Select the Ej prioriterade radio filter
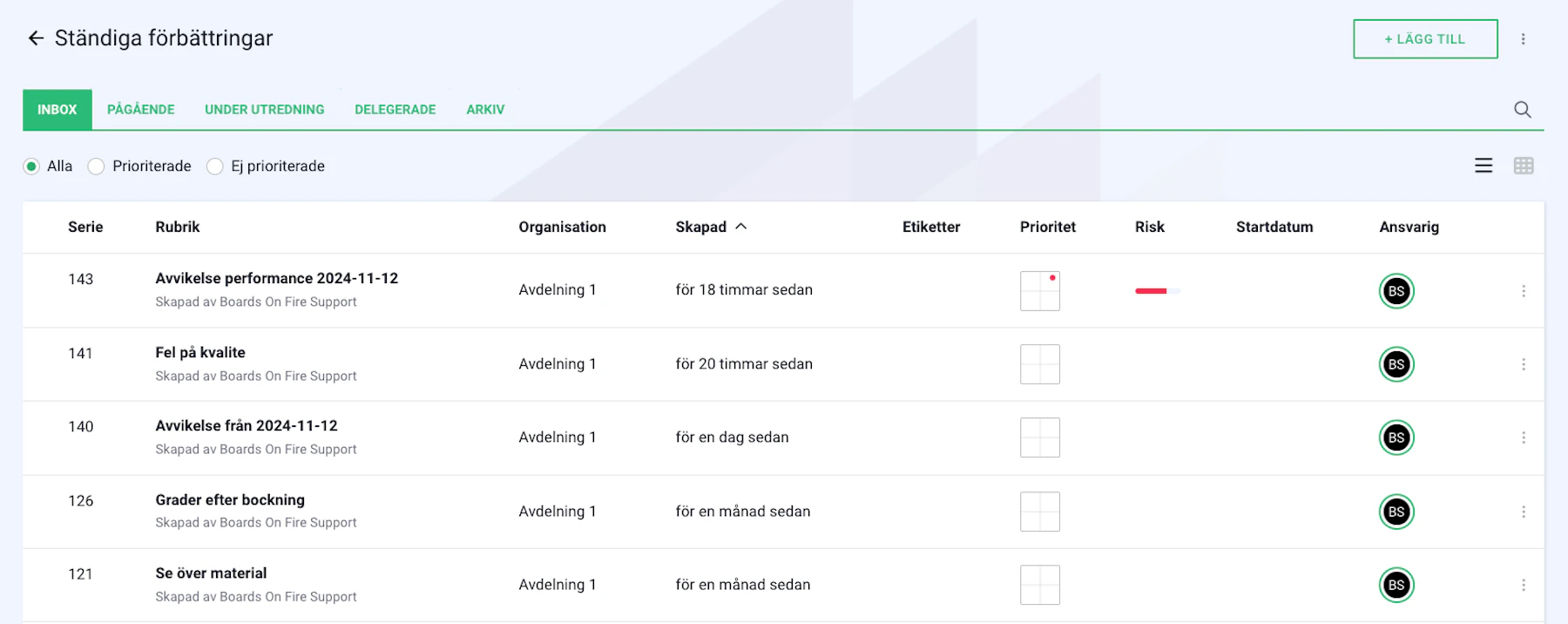The width and height of the screenshot is (1568, 624). coord(215,166)
